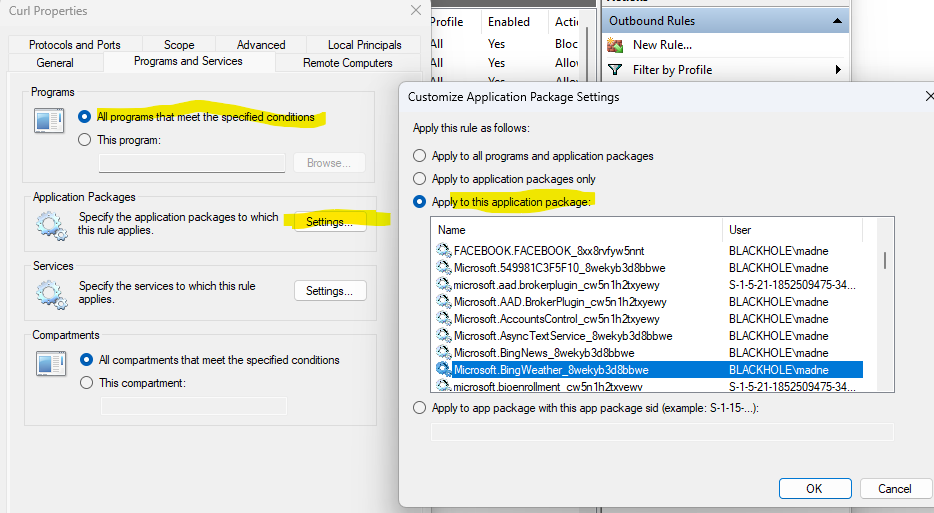Screen dimensions: 934x513
Task: Close the Curl Properties dialog
Action: (416, 10)
